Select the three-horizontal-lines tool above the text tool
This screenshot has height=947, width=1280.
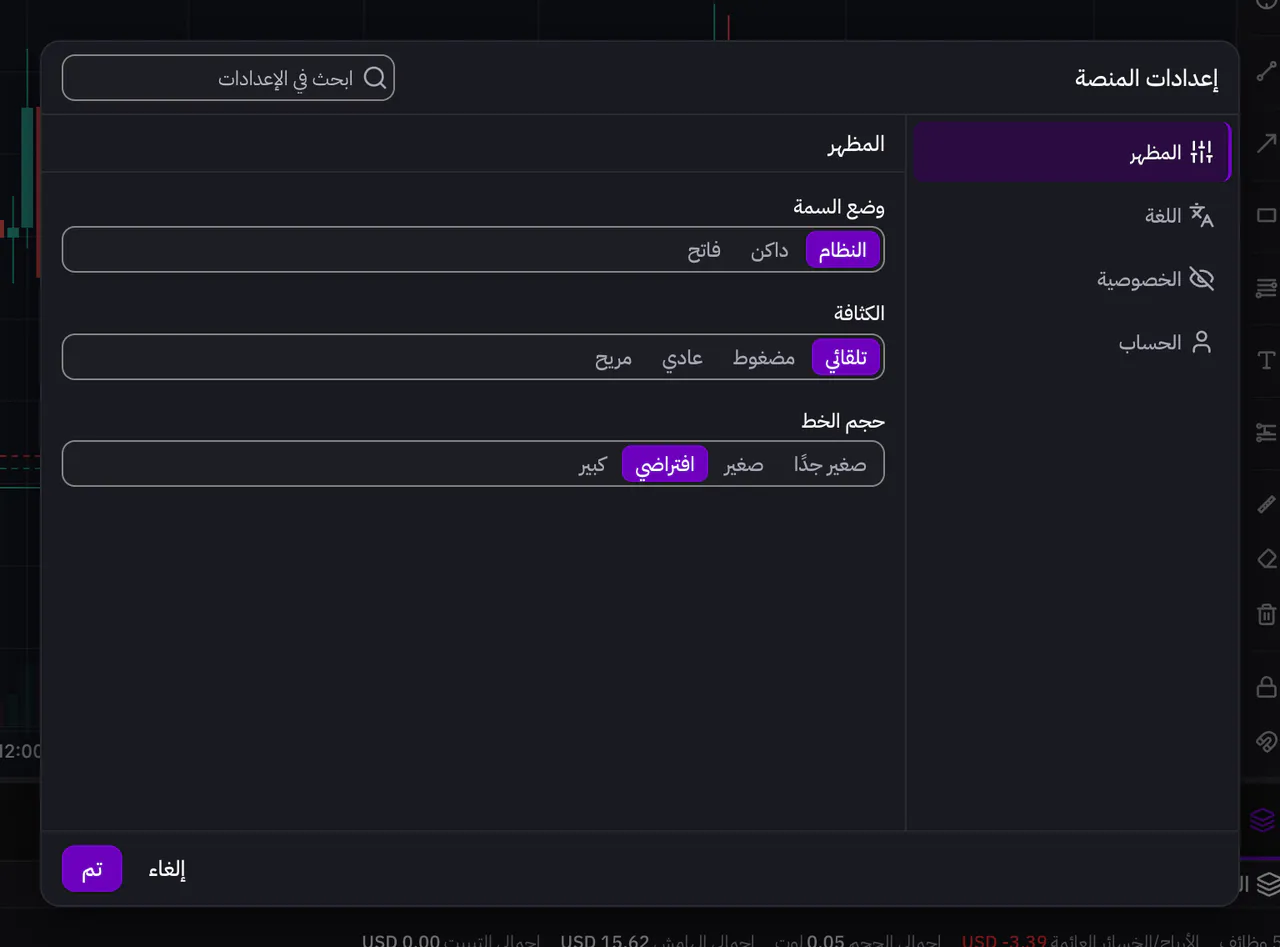pyautogui.click(x=1266, y=288)
